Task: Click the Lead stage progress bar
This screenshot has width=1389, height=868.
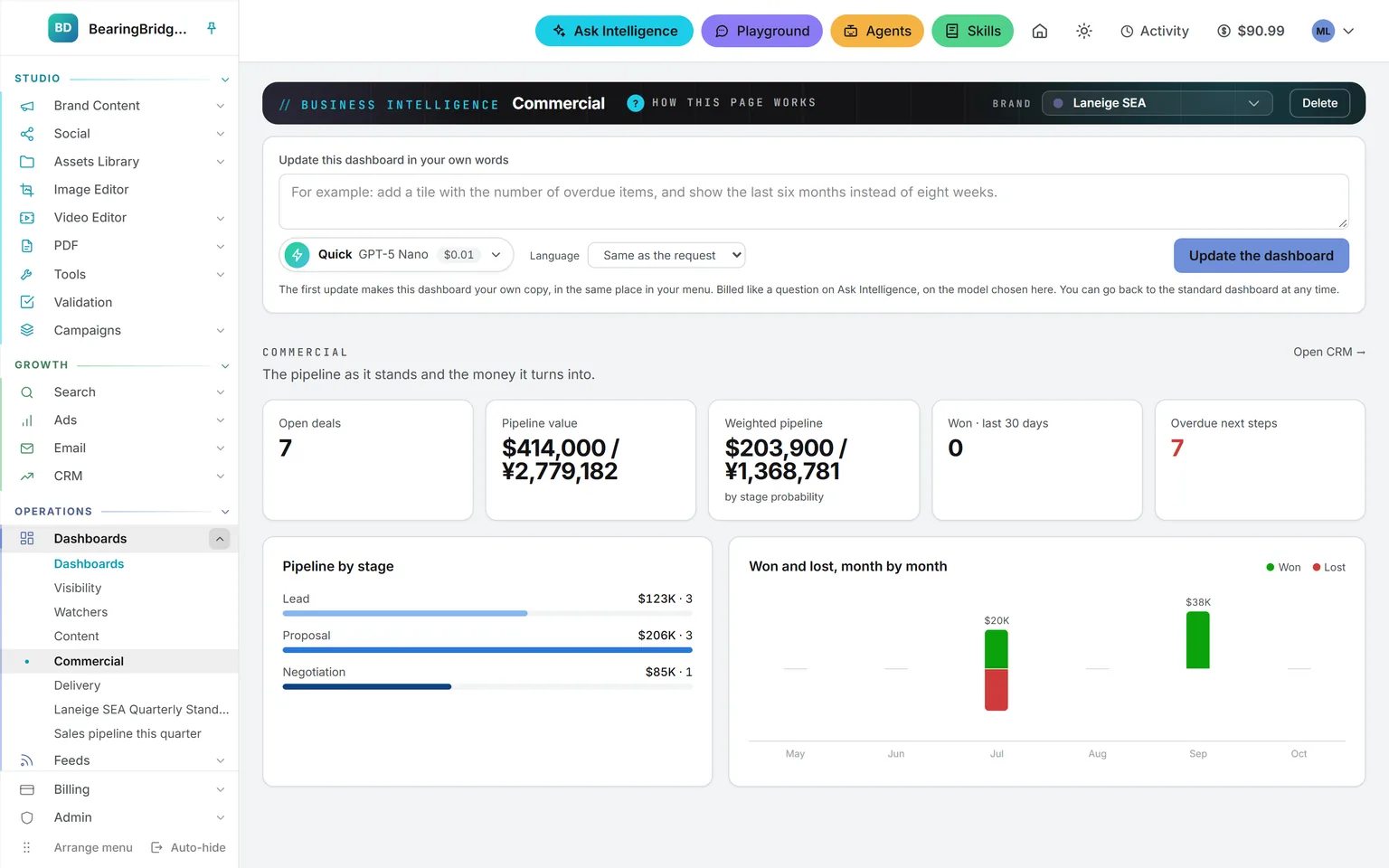Action: [x=487, y=613]
